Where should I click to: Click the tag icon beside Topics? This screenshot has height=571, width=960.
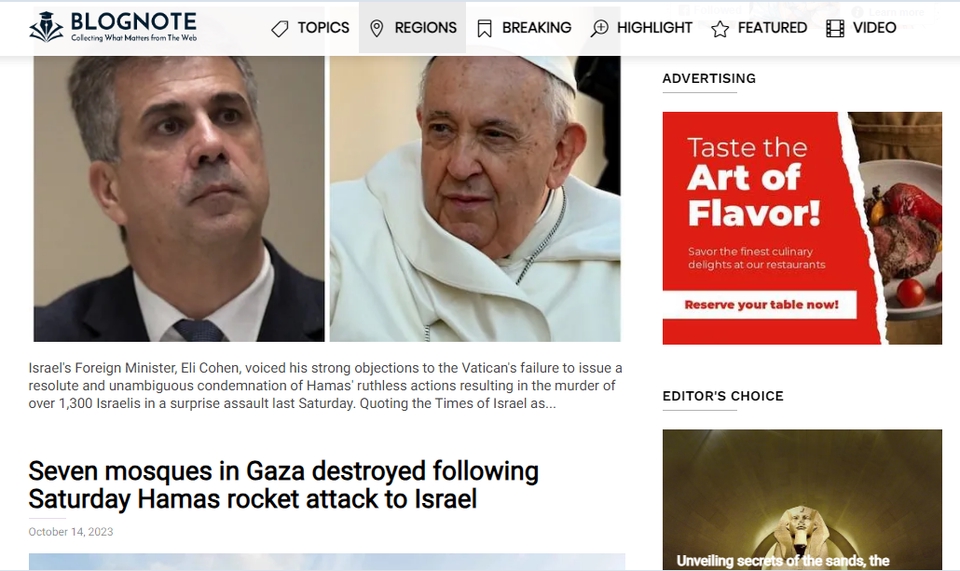[280, 29]
